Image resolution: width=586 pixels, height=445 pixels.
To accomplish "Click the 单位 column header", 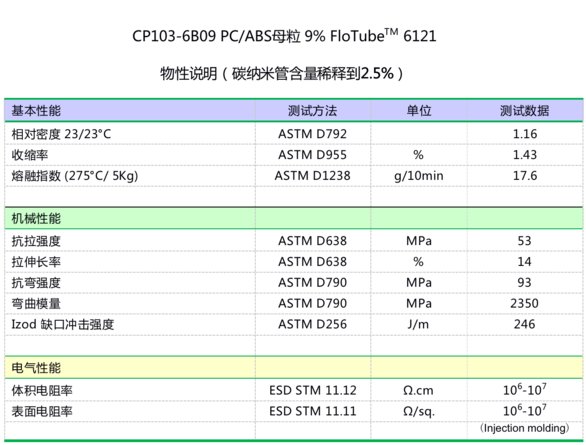I will point(419,111).
